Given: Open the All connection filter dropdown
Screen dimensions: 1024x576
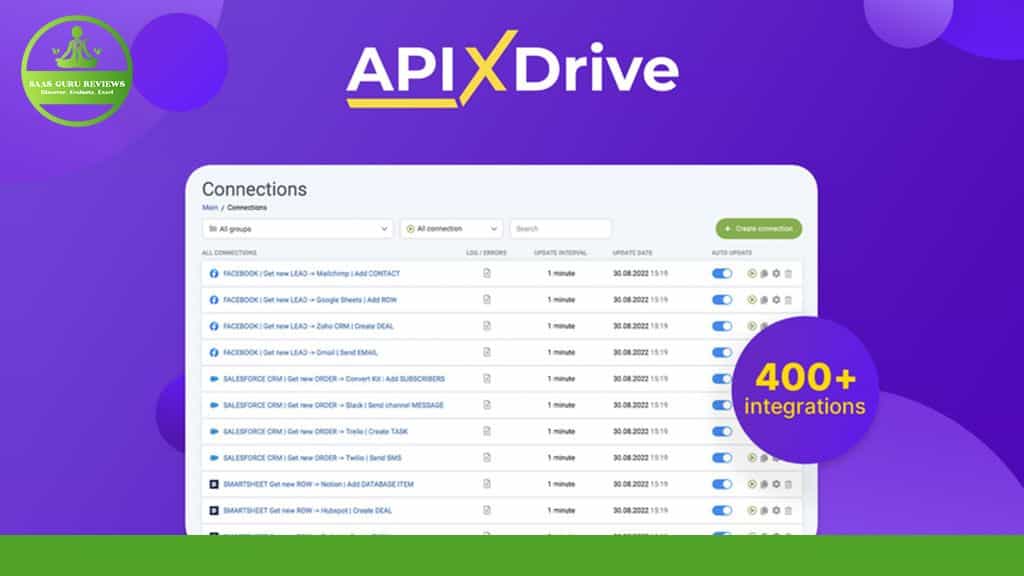Looking at the screenshot, I should 451,229.
